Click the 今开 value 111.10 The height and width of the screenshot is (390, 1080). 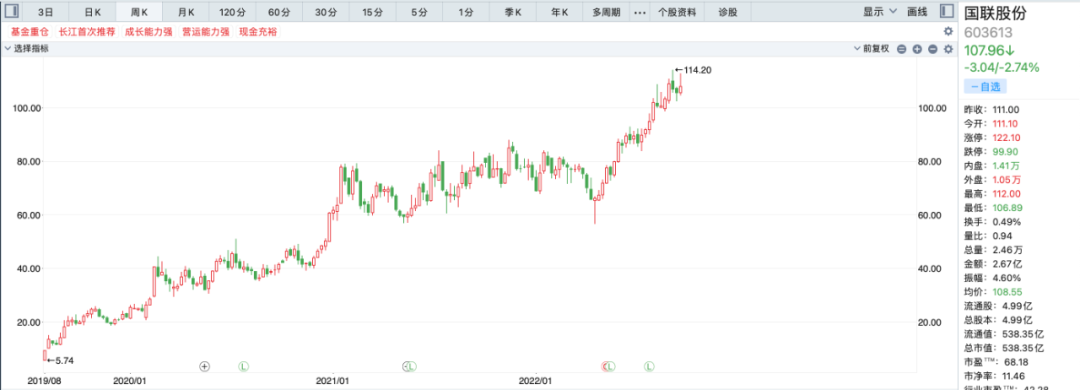(1005, 123)
